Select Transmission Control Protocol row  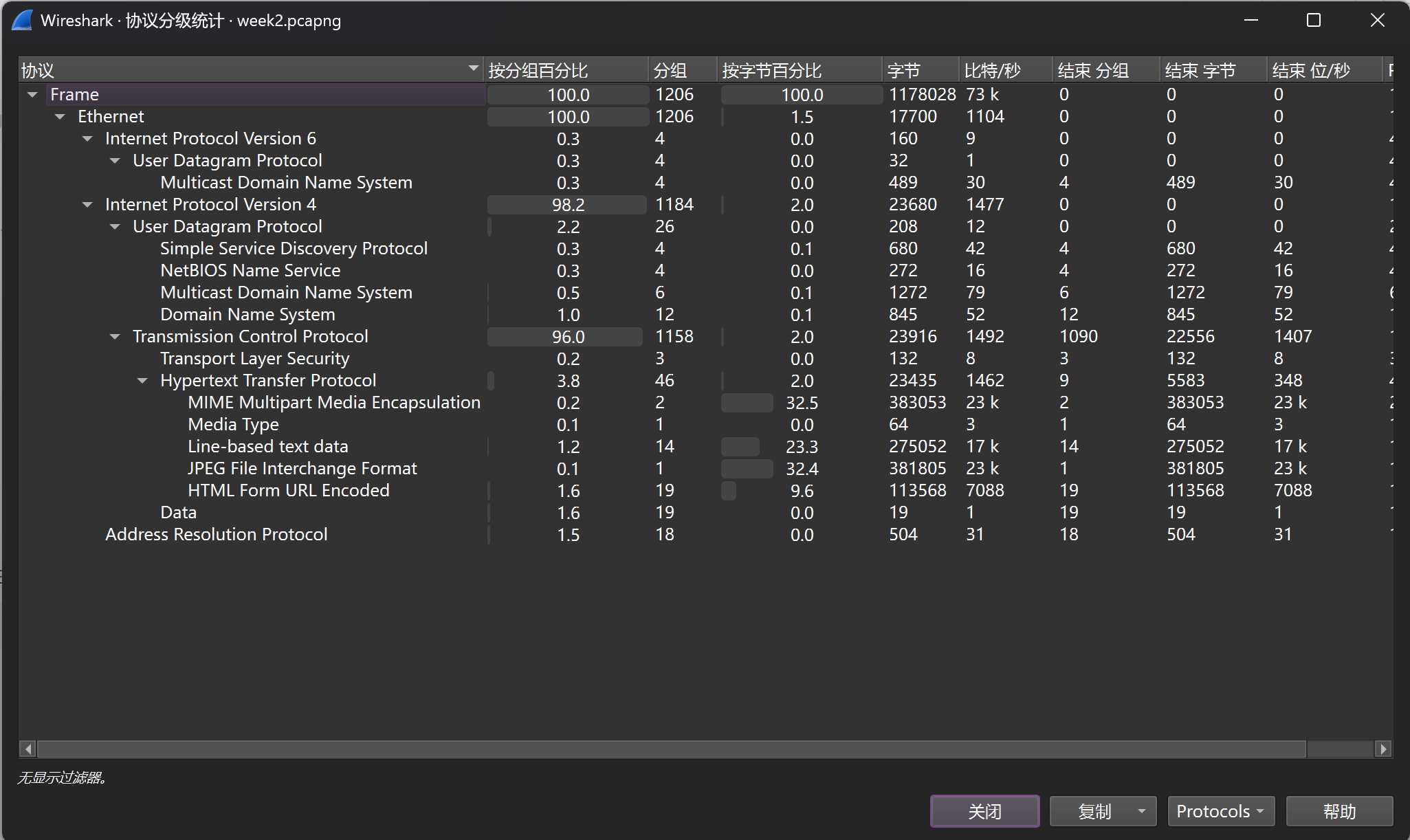coord(705,337)
